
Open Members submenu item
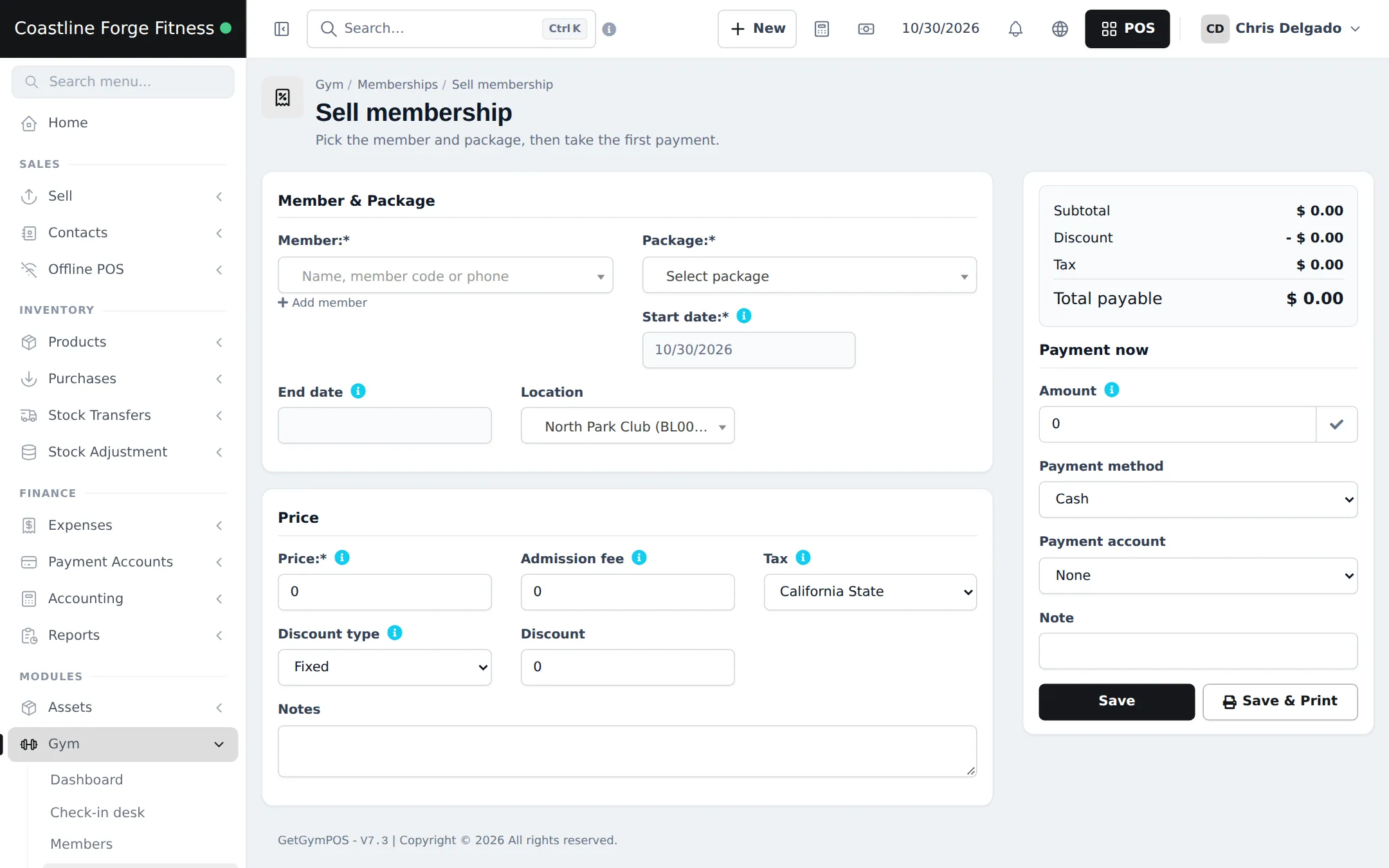pyautogui.click(x=81, y=844)
